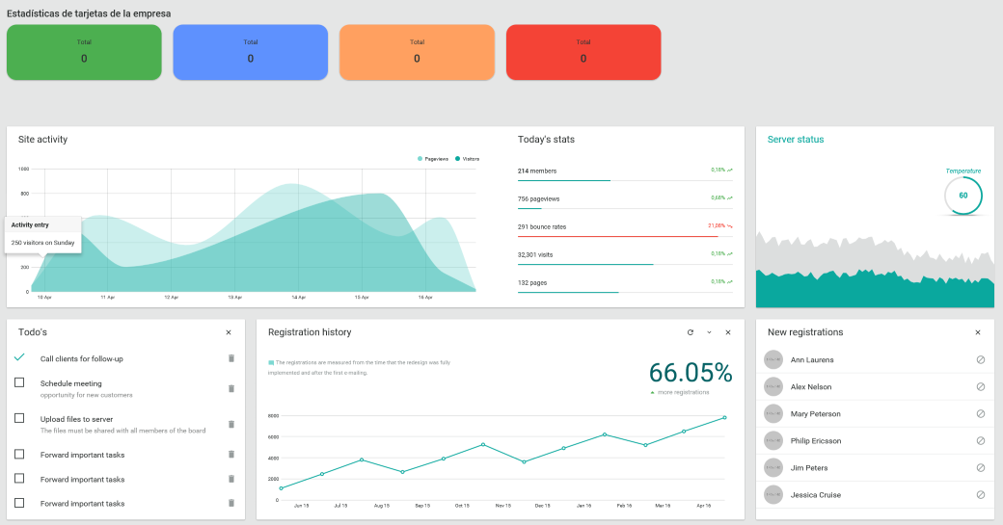The image size is (1003, 525).
Task: Toggle the Visitors legend series
Action: tap(467, 159)
